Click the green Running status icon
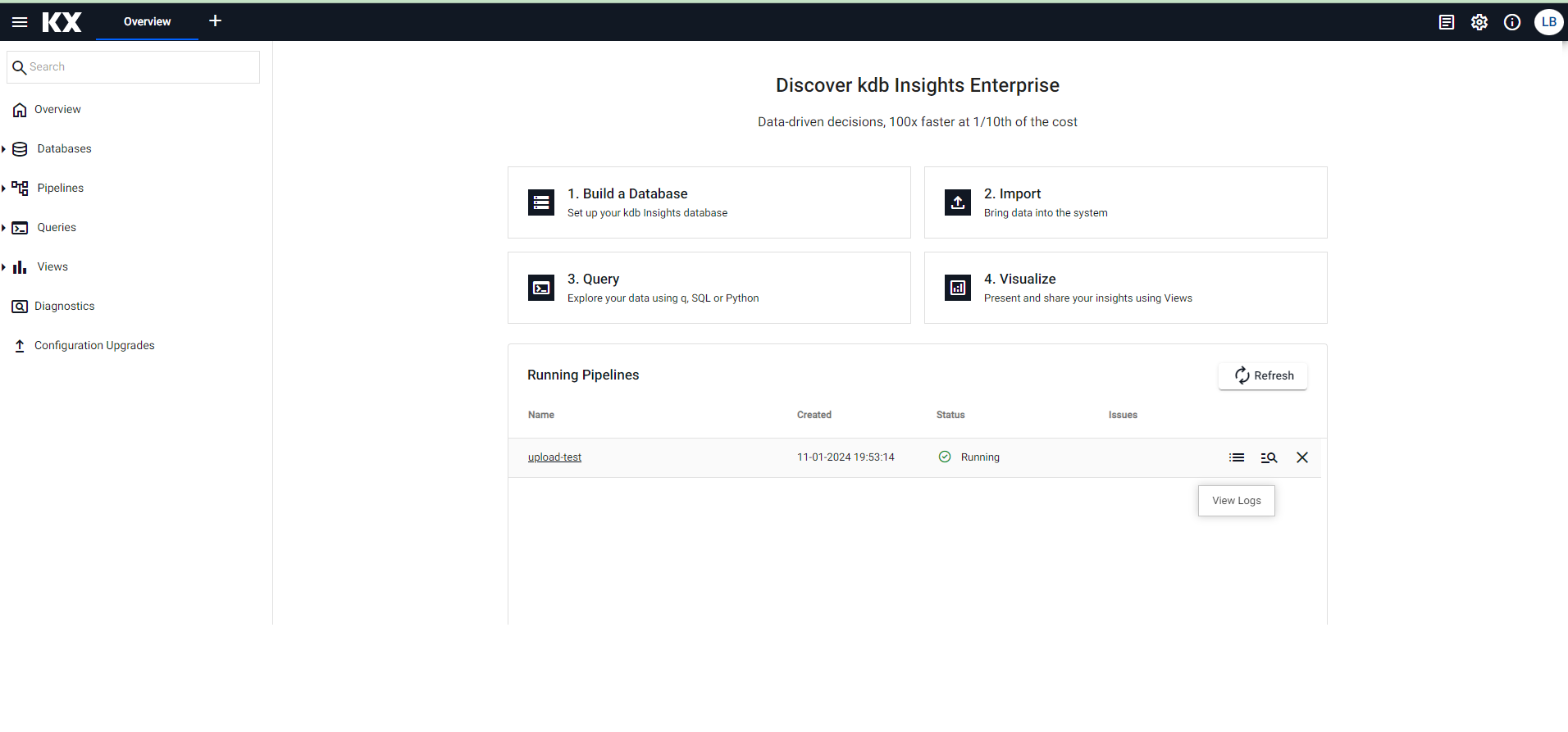The width and height of the screenshot is (1568, 732). (x=945, y=457)
